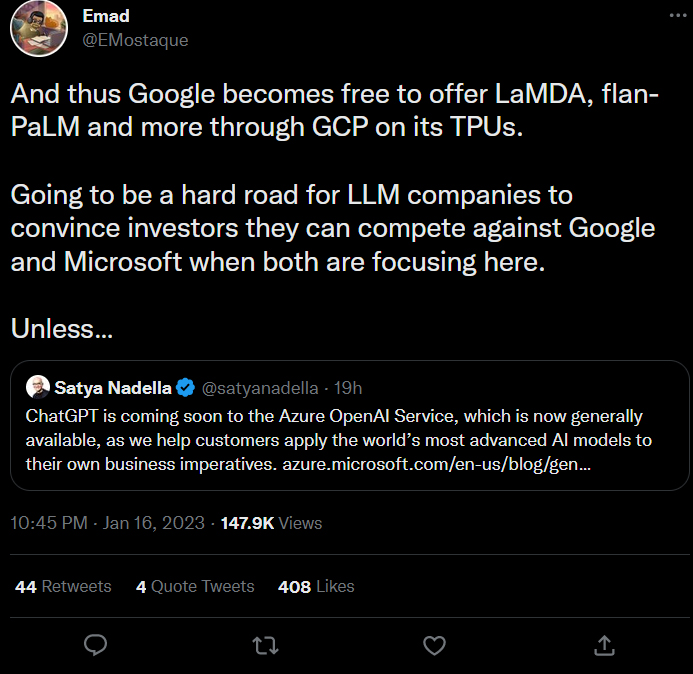Viewport: 693px width, 674px height.
Task: Open Satya Nadella's name in quoted tweet
Action: click(112, 387)
